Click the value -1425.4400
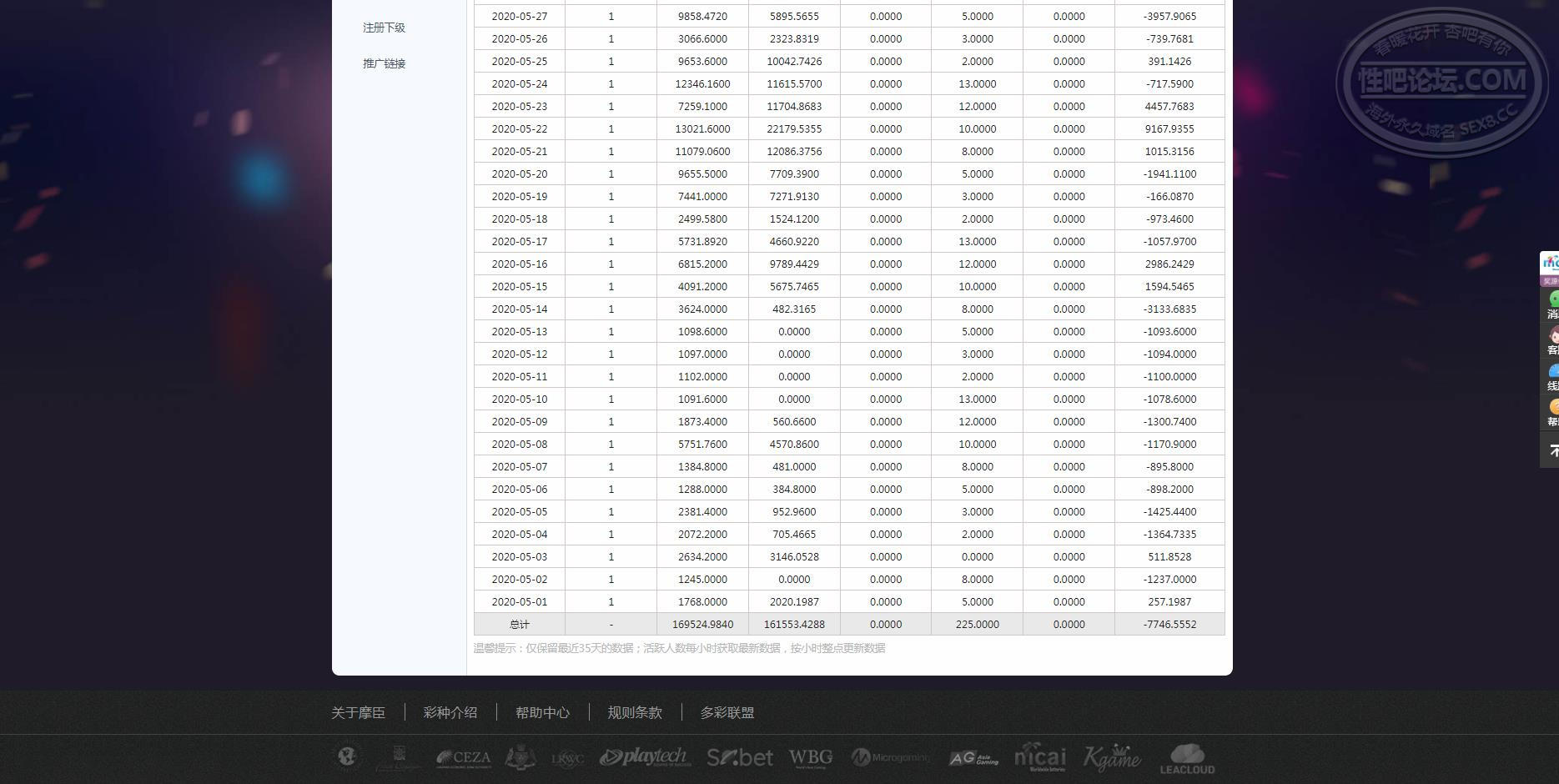The height and width of the screenshot is (784, 1559). tap(1169, 511)
